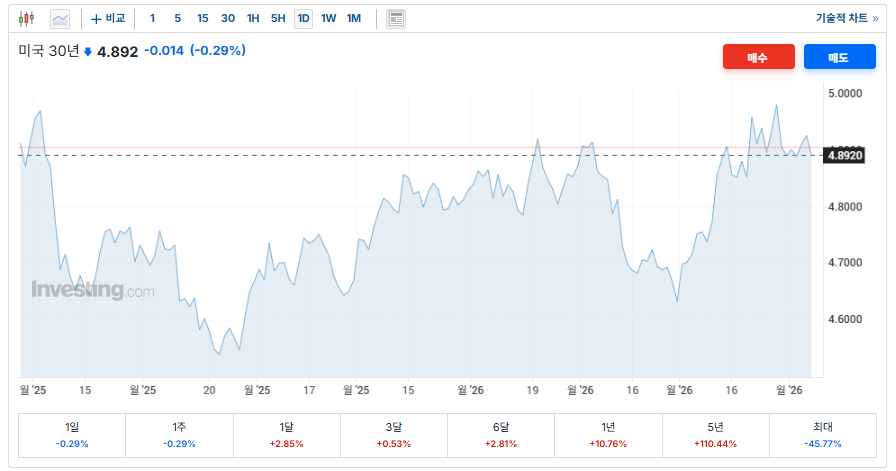Choose the 5H interval
896x471 pixels.
pos(278,18)
